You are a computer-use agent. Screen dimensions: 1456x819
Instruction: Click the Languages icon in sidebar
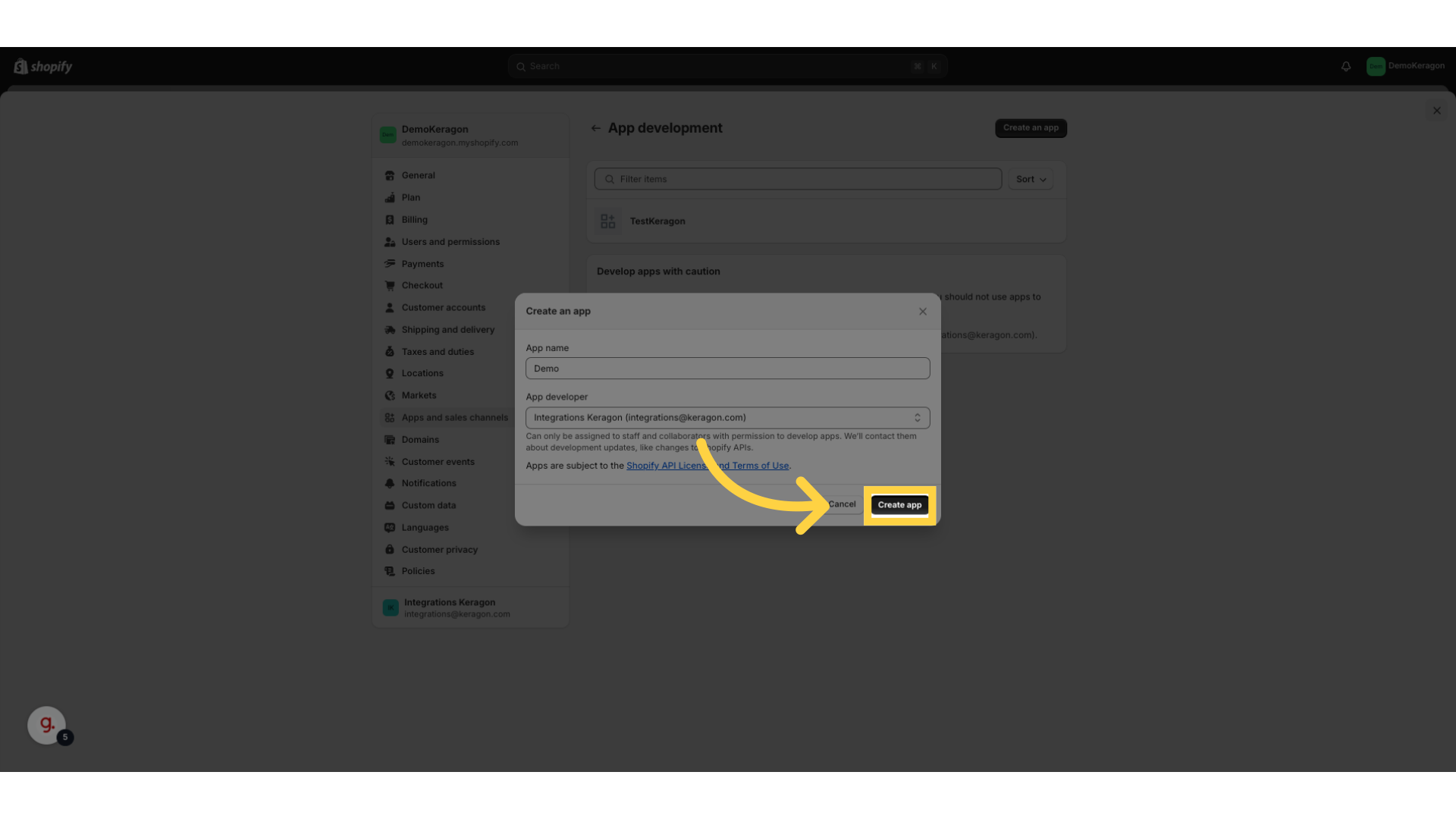coord(390,528)
